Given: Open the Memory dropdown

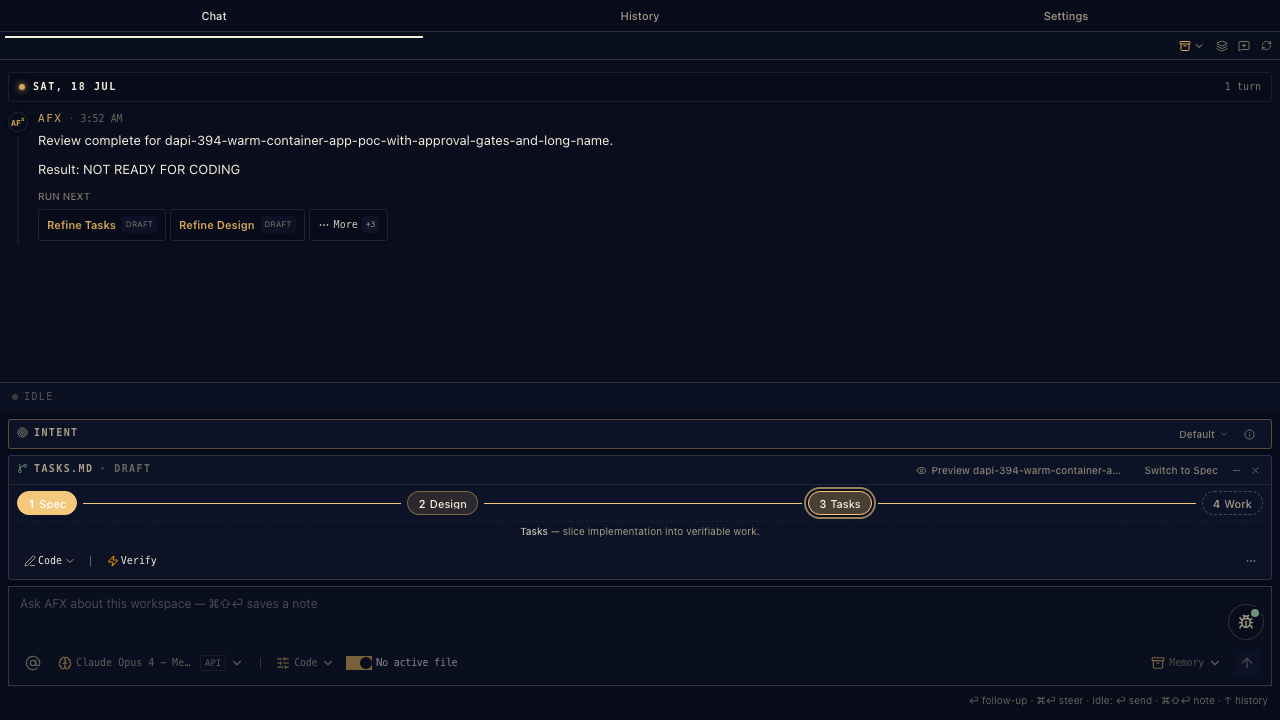Looking at the screenshot, I should coord(1186,662).
